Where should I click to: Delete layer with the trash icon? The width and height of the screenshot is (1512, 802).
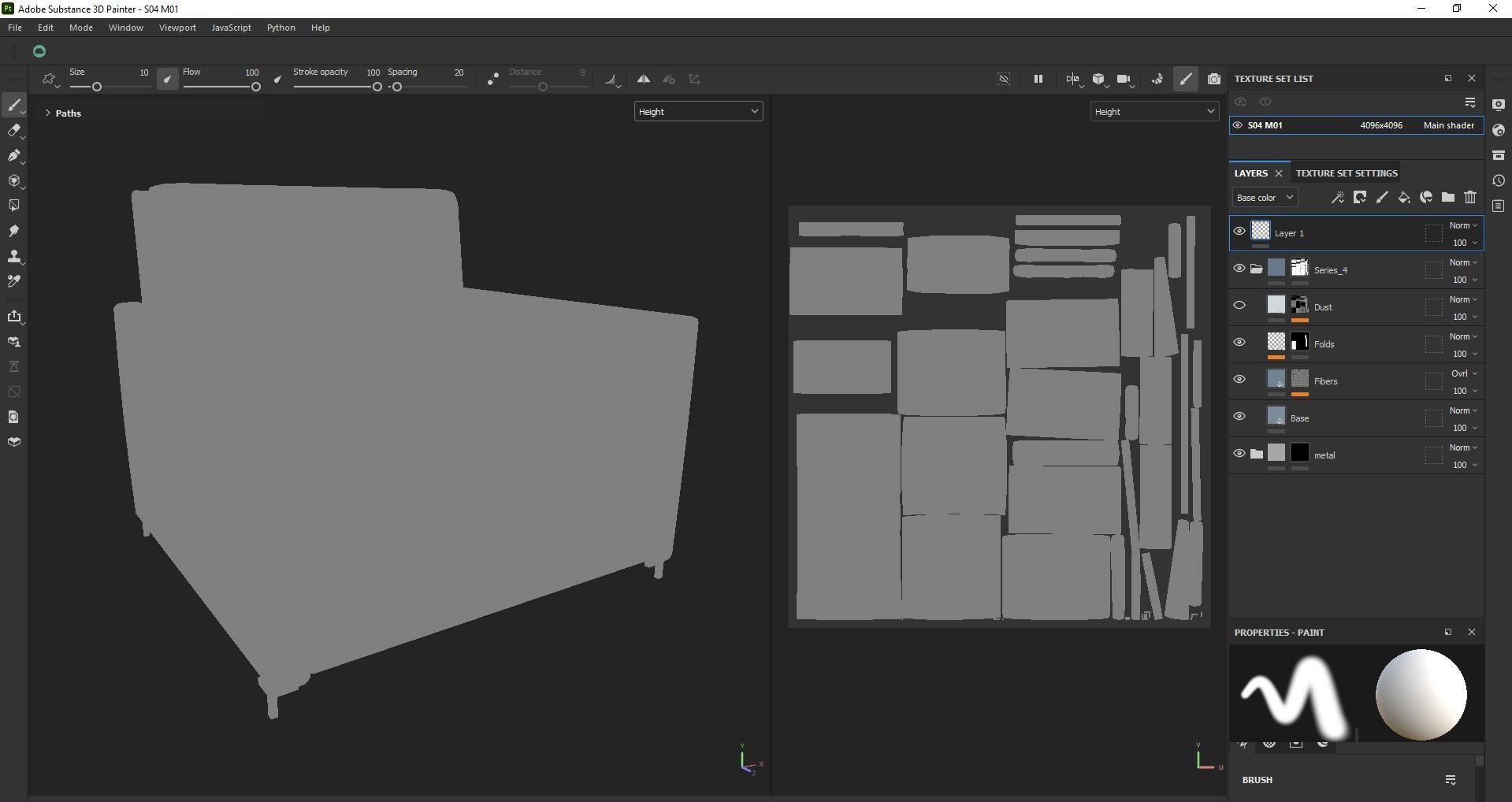tap(1469, 198)
